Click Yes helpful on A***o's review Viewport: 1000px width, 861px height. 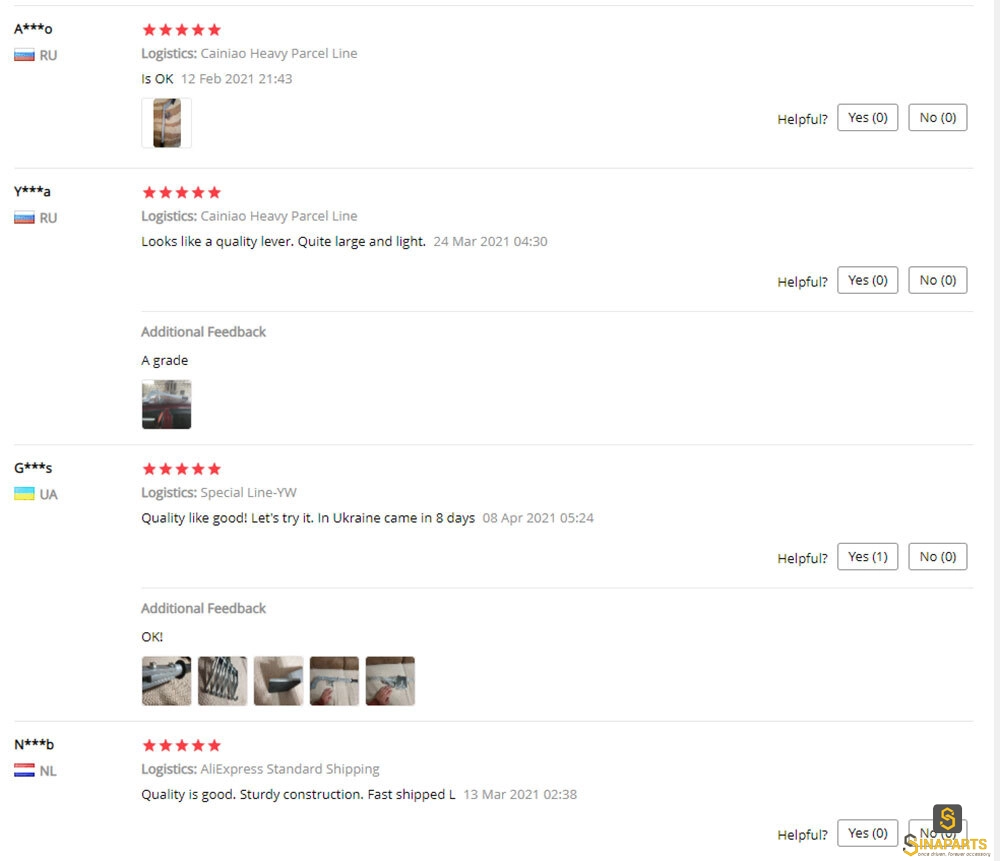pyautogui.click(x=867, y=117)
